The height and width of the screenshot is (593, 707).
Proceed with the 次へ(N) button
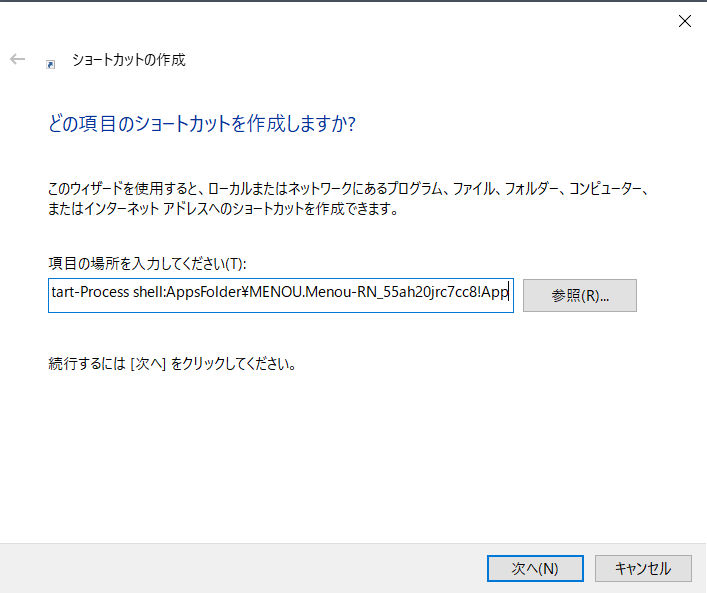pos(535,568)
